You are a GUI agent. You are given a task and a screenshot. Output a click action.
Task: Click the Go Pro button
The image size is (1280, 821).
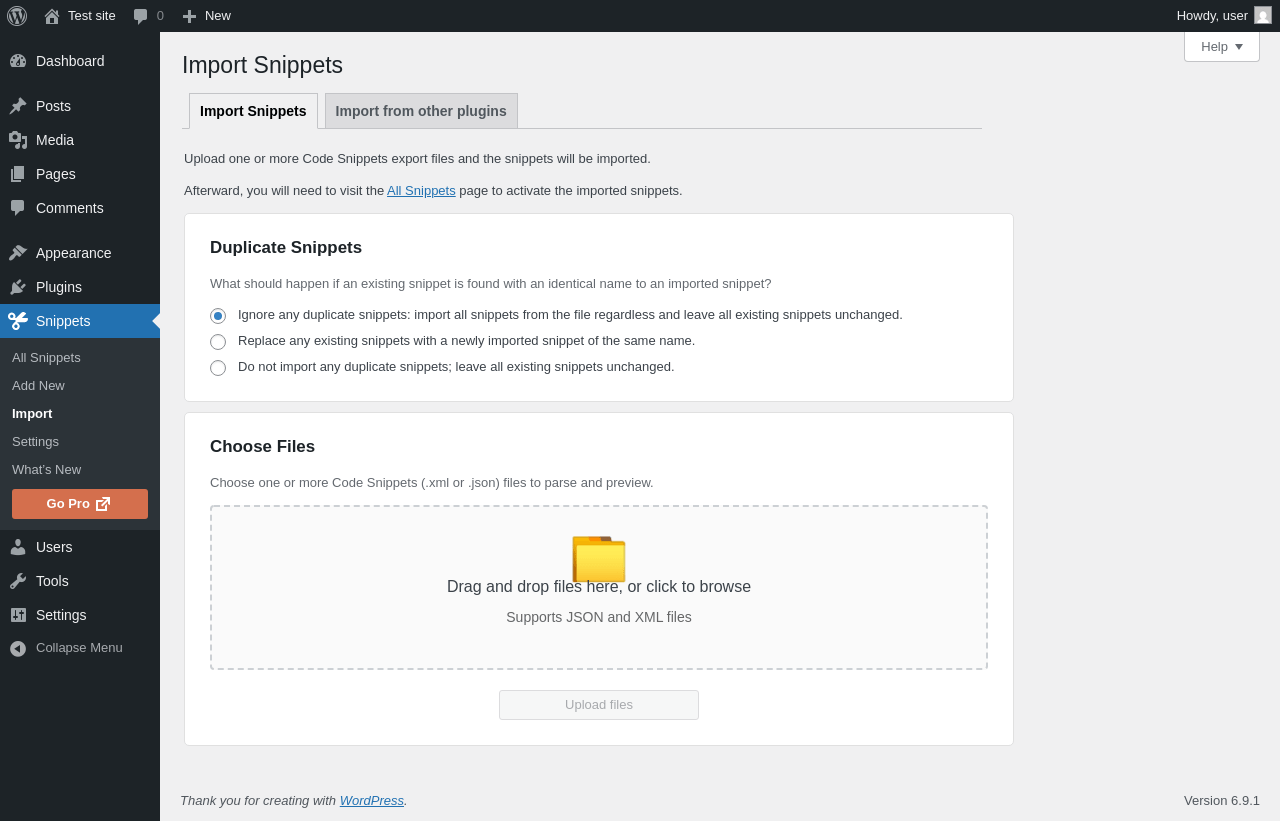coord(80,504)
